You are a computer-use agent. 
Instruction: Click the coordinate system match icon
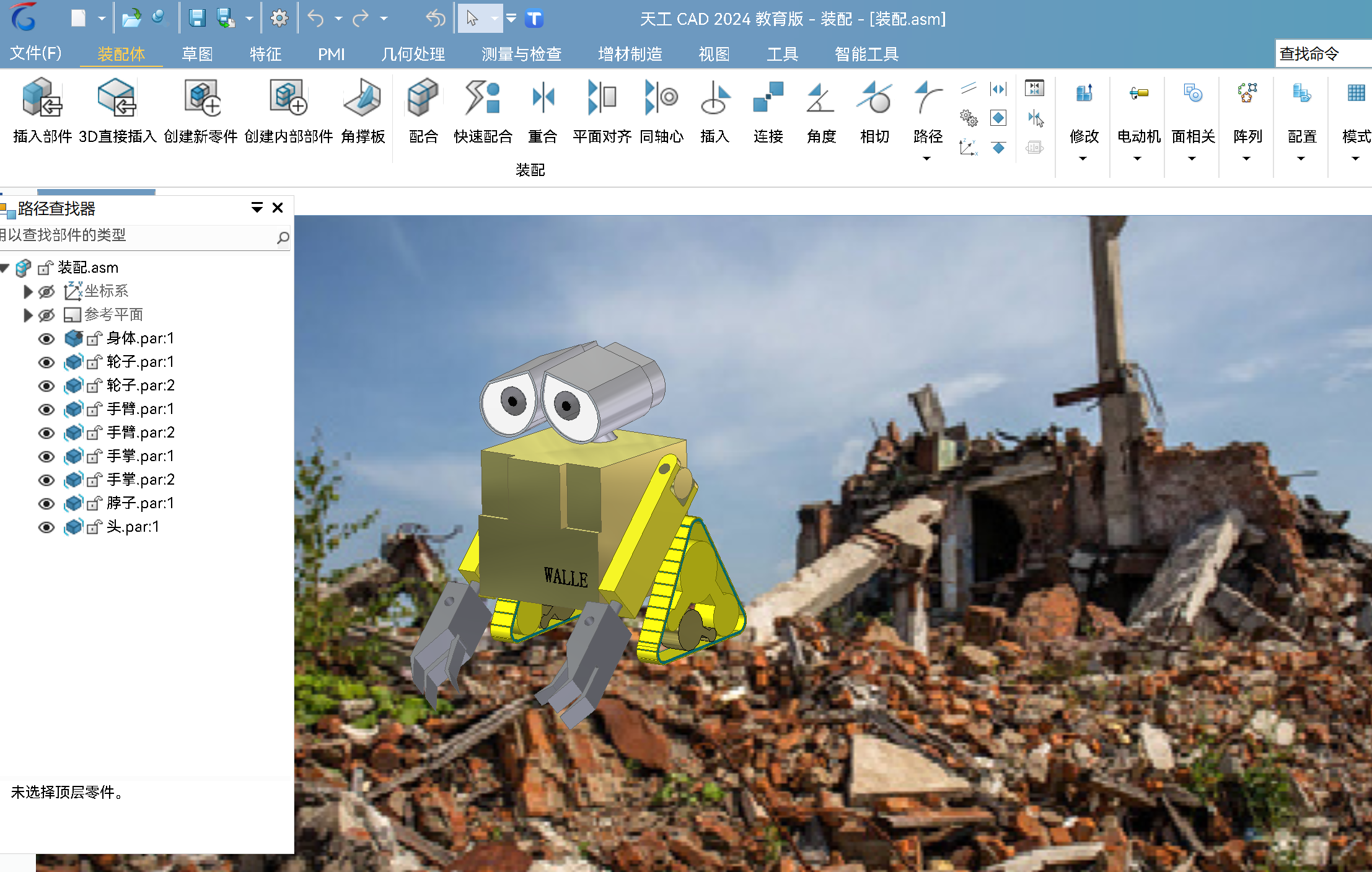pyautogui.click(x=969, y=148)
